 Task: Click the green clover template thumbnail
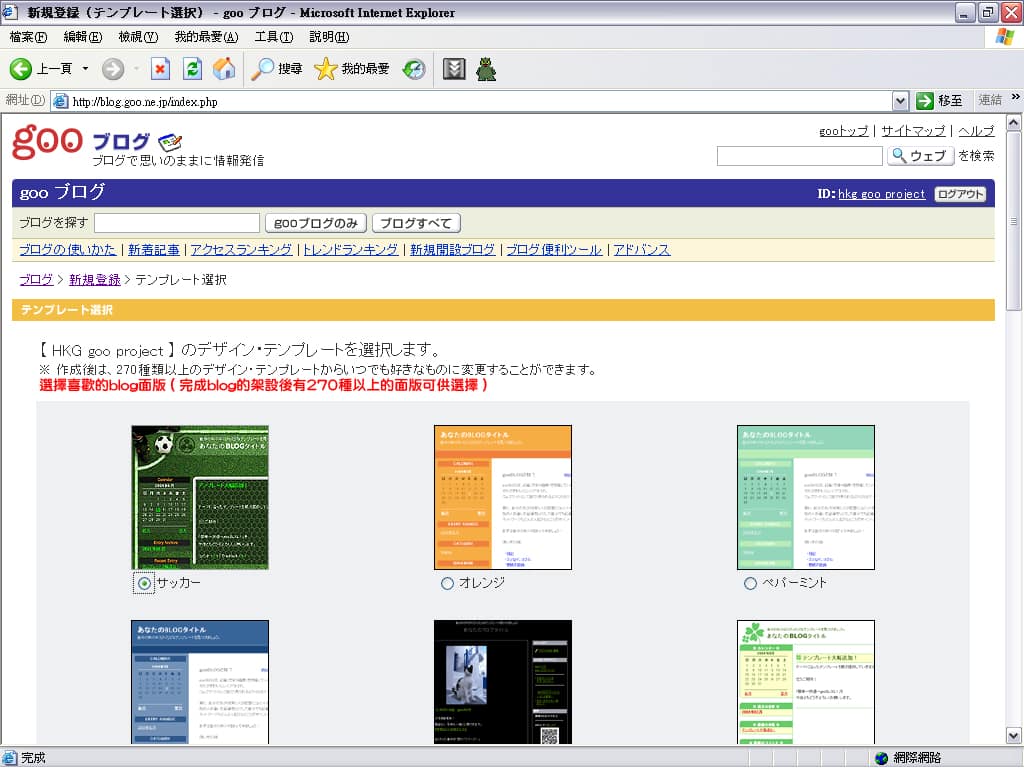[x=805, y=682]
